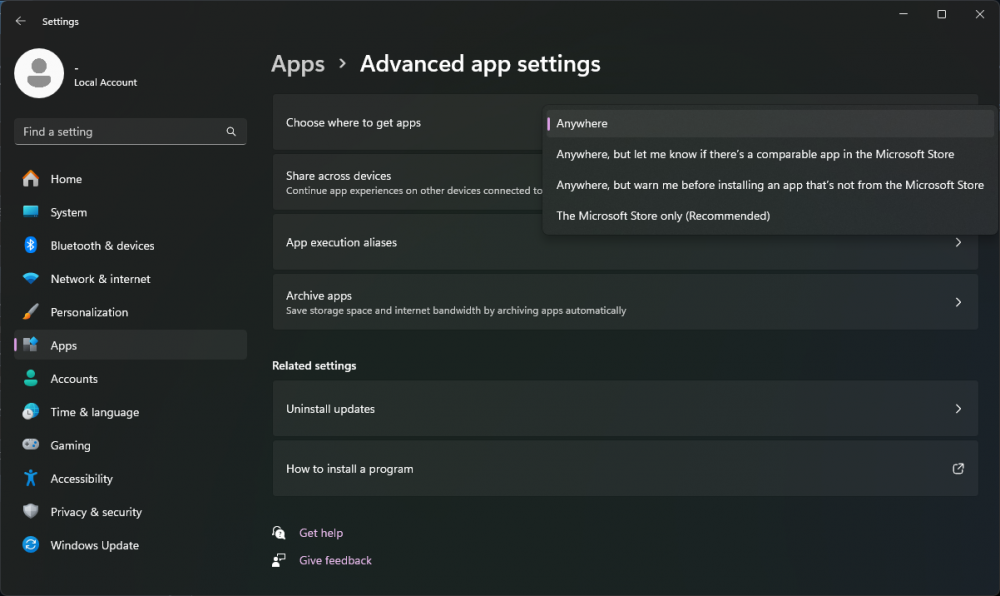Click the Personalization paintbrush icon
Image resolution: width=1000 pixels, height=596 pixels.
coord(31,312)
